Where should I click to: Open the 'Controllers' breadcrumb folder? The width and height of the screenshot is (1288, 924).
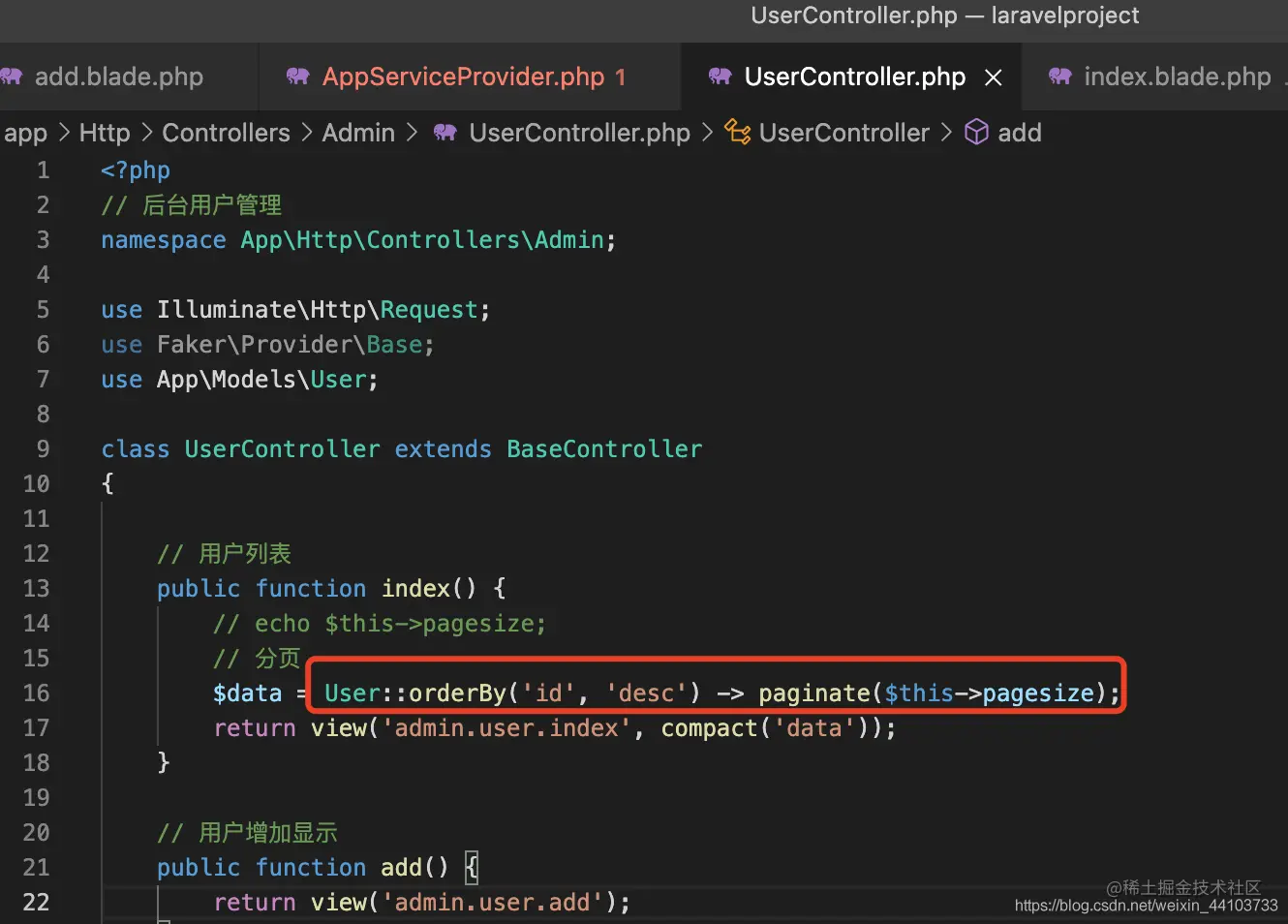point(226,133)
